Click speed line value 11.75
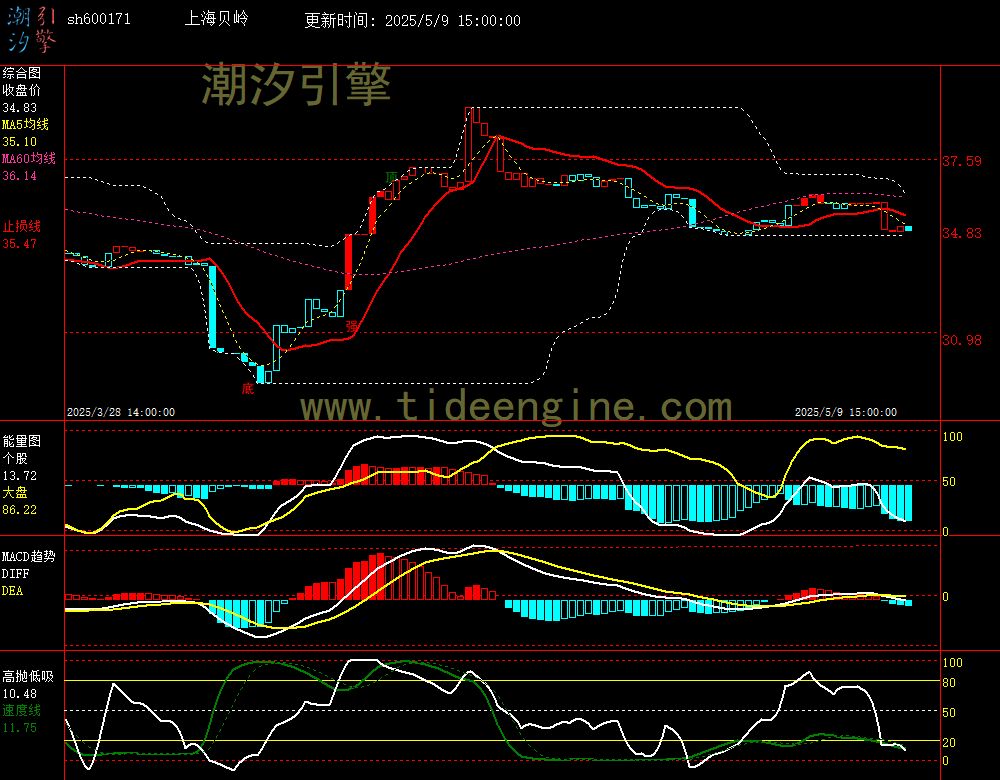The image size is (1000, 780). [20, 728]
